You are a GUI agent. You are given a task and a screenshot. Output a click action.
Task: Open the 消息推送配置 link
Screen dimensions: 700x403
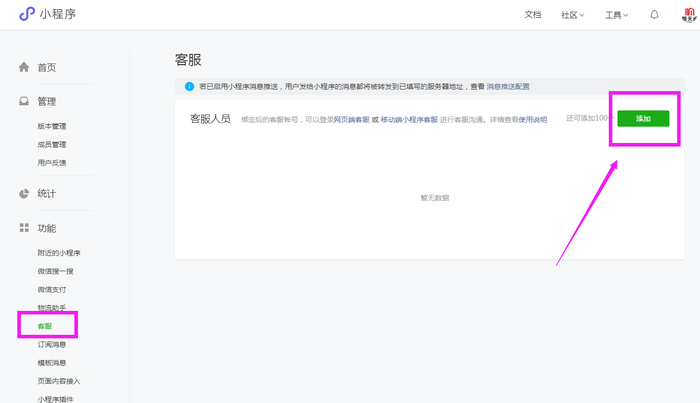(x=508, y=87)
